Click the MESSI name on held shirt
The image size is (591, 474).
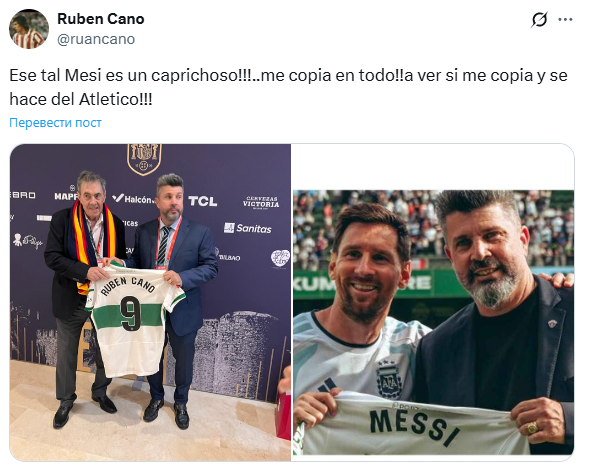[414, 427]
